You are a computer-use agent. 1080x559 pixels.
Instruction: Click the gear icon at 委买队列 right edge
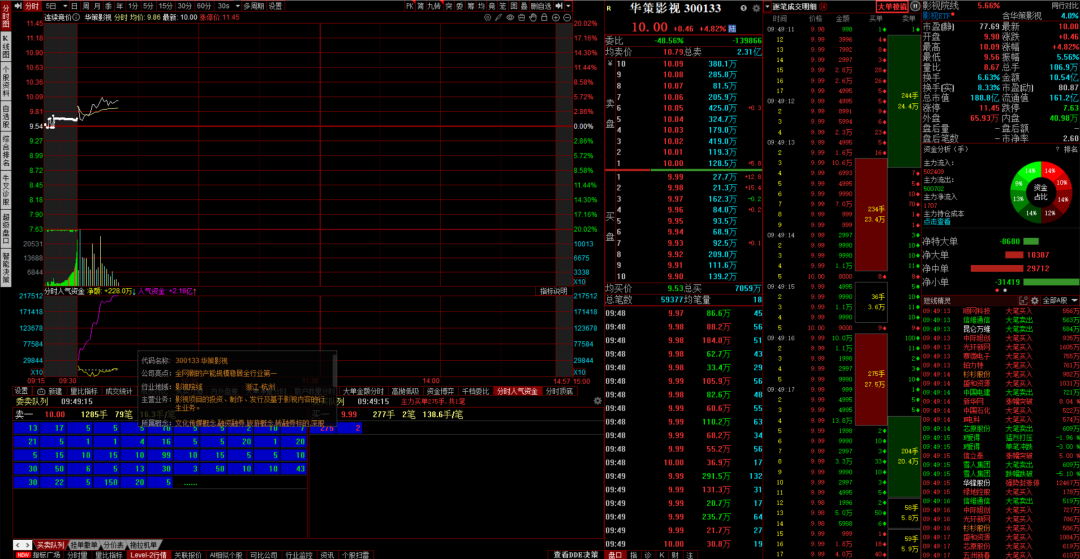coord(597,401)
